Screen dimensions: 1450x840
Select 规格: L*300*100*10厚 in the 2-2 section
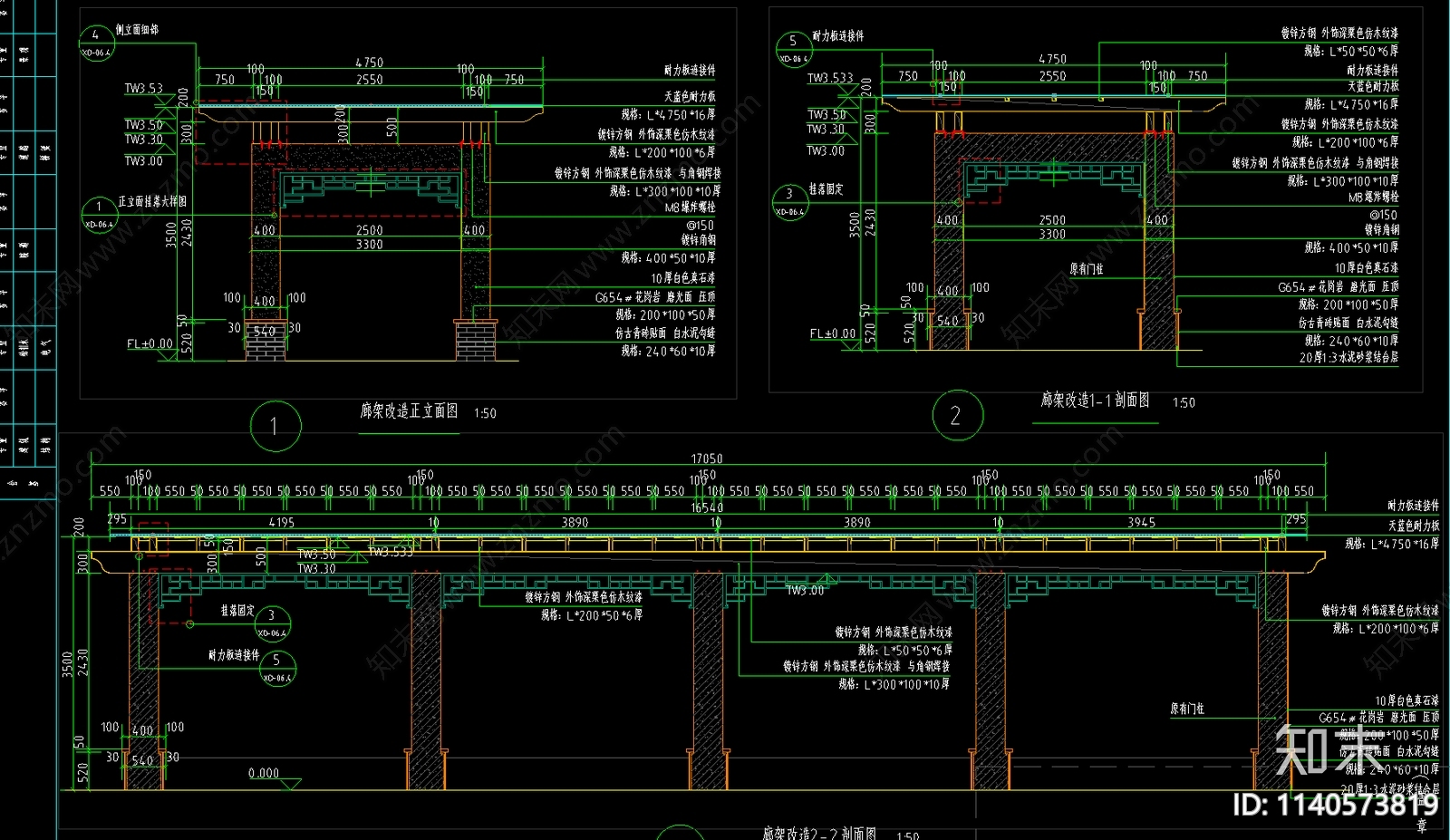[x=894, y=684]
